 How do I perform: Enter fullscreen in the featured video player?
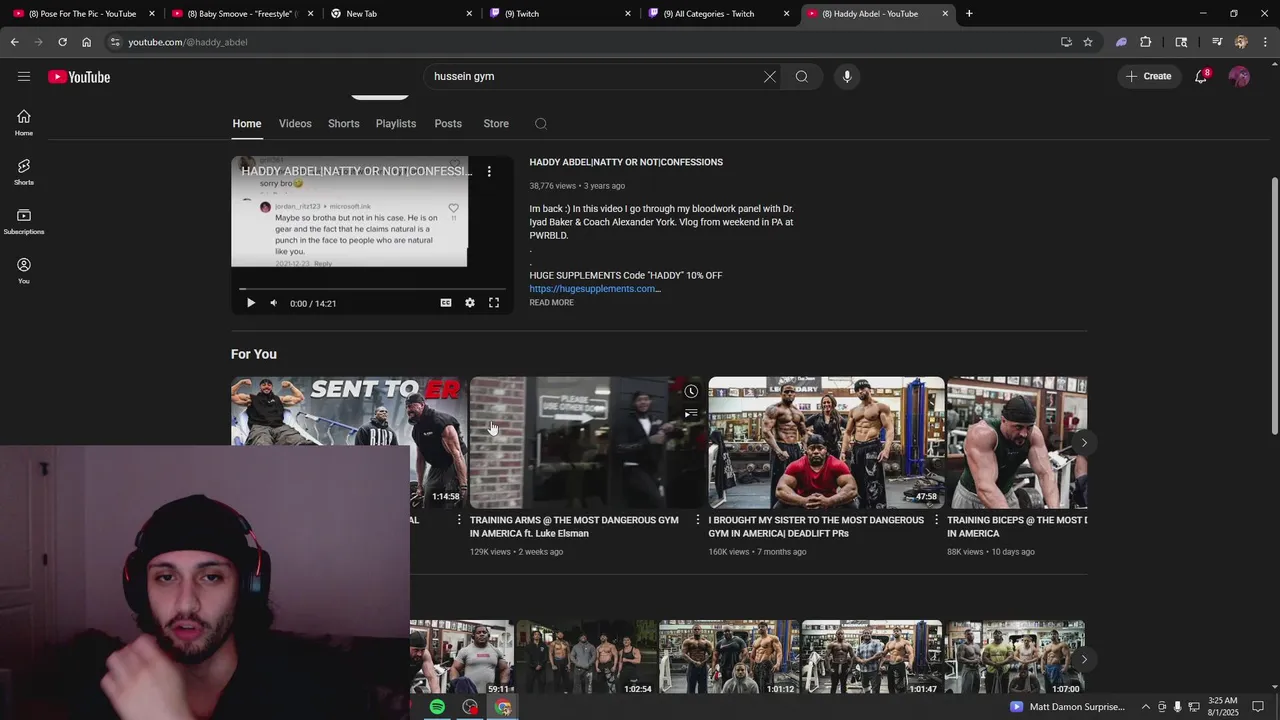pos(494,303)
